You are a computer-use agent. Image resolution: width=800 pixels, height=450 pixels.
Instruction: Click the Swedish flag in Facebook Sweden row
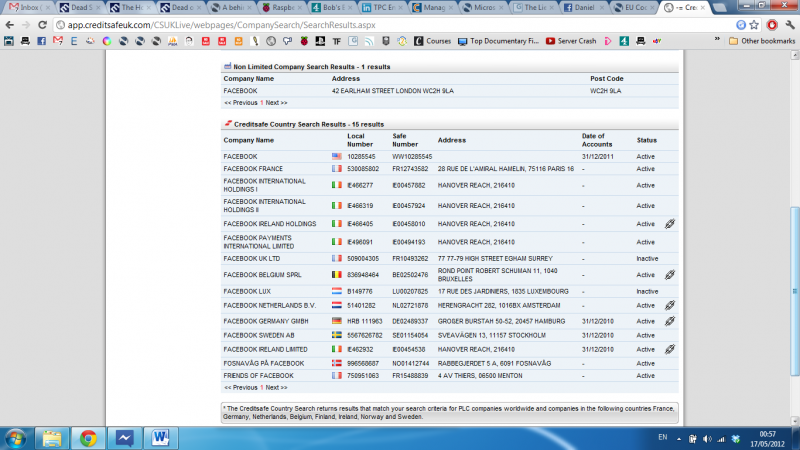click(337, 335)
